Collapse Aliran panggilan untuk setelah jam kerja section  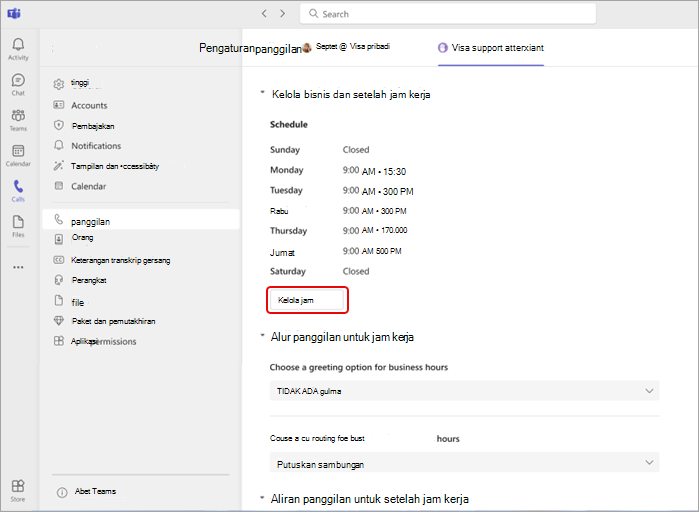(263, 497)
